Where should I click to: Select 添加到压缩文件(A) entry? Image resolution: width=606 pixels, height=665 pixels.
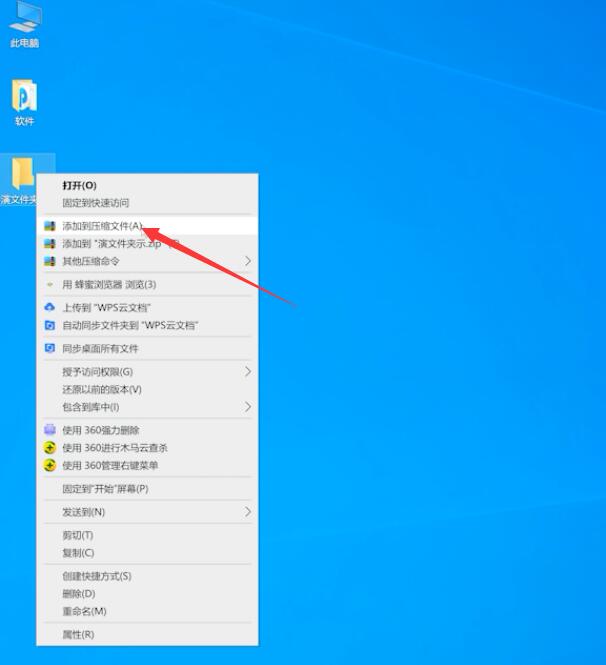coord(147,226)
